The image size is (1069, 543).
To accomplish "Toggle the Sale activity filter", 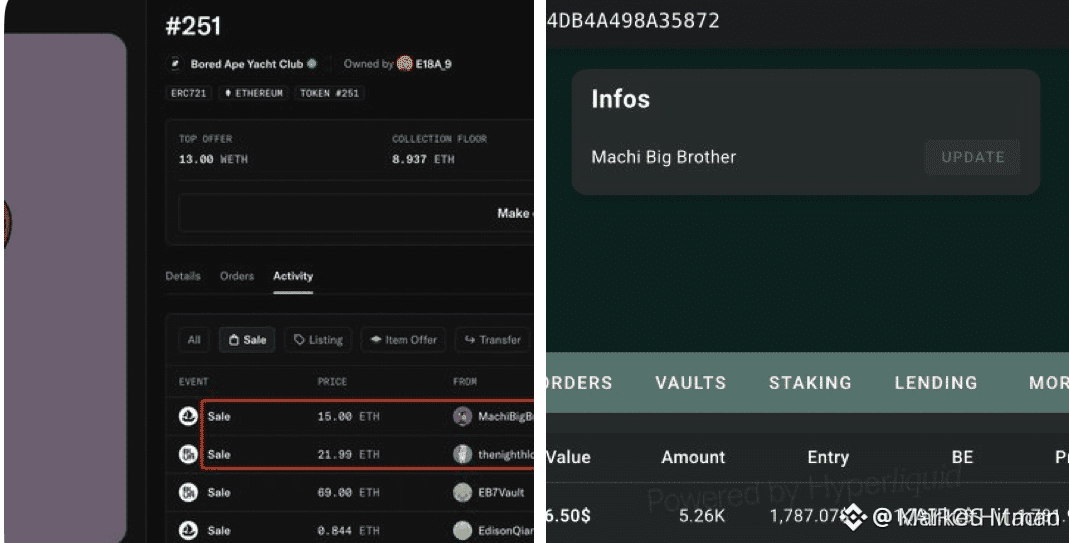I will click(x=247, y=340).
